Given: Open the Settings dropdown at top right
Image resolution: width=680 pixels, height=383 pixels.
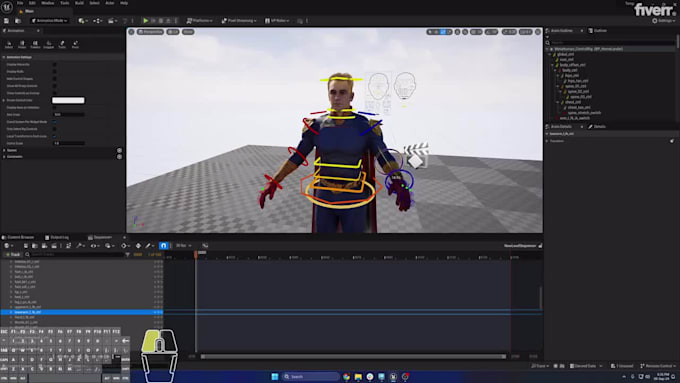Looking at the screenshot, I should [x=664, y=21].
